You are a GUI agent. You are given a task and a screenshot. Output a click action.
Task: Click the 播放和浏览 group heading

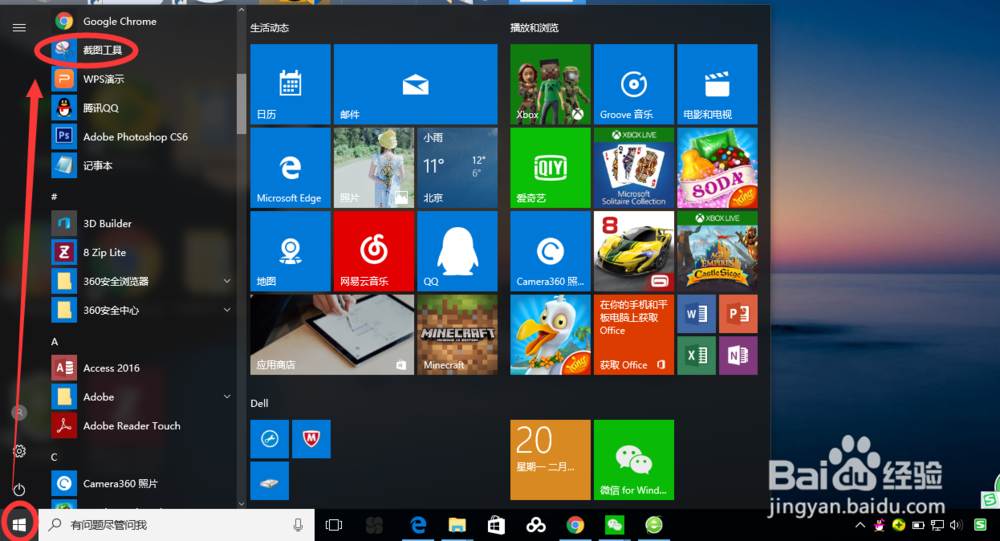(534, 27)
